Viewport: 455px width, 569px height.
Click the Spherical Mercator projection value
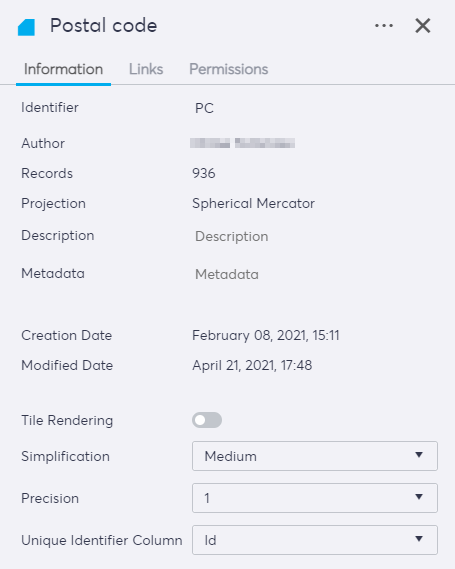tap(253, 204)
